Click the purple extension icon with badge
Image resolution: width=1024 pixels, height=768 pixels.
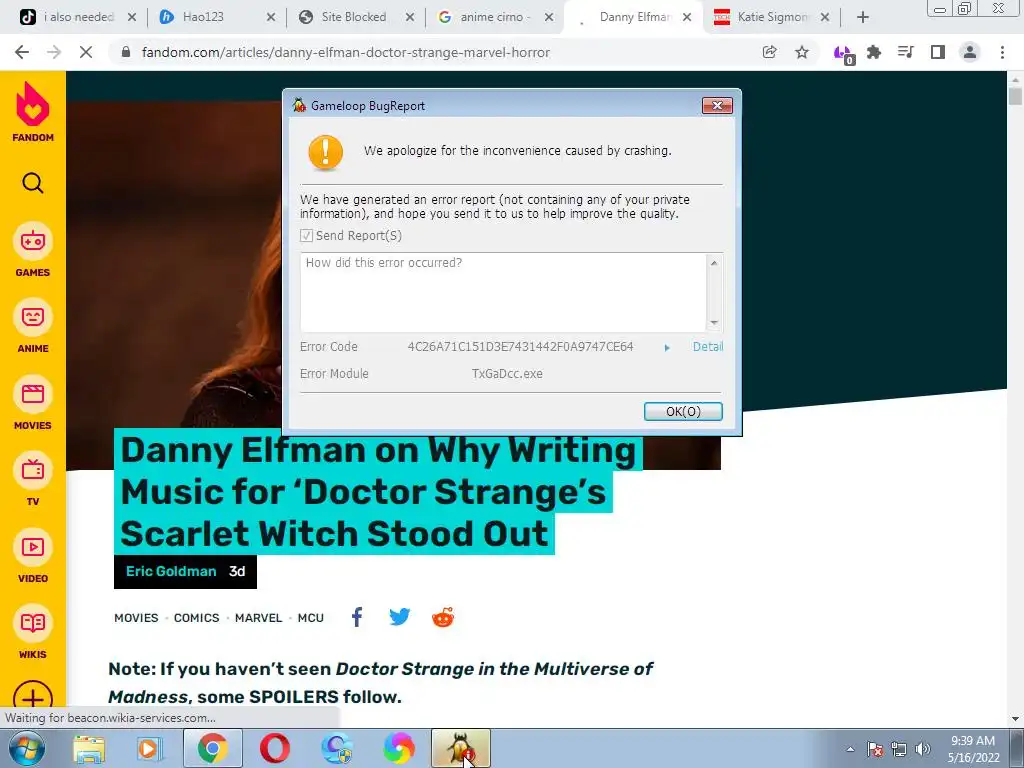[x=843, y=54]
